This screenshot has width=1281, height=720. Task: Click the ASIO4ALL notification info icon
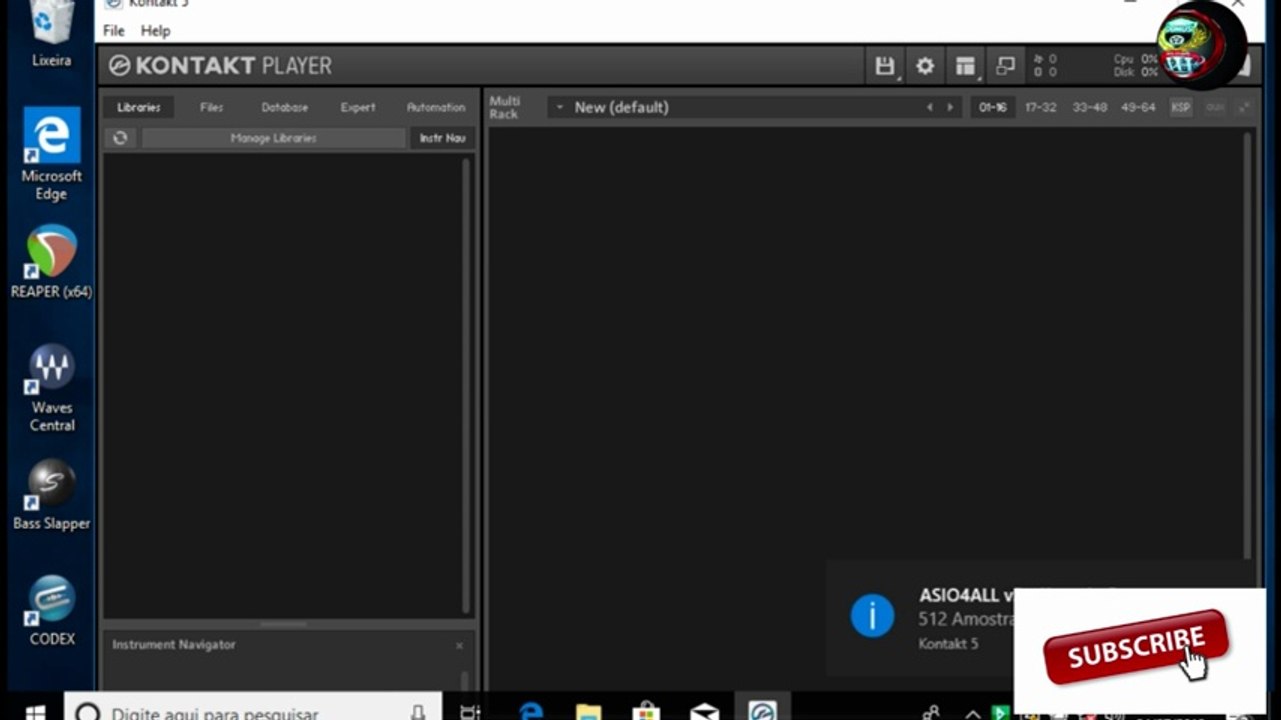point(872,615)
